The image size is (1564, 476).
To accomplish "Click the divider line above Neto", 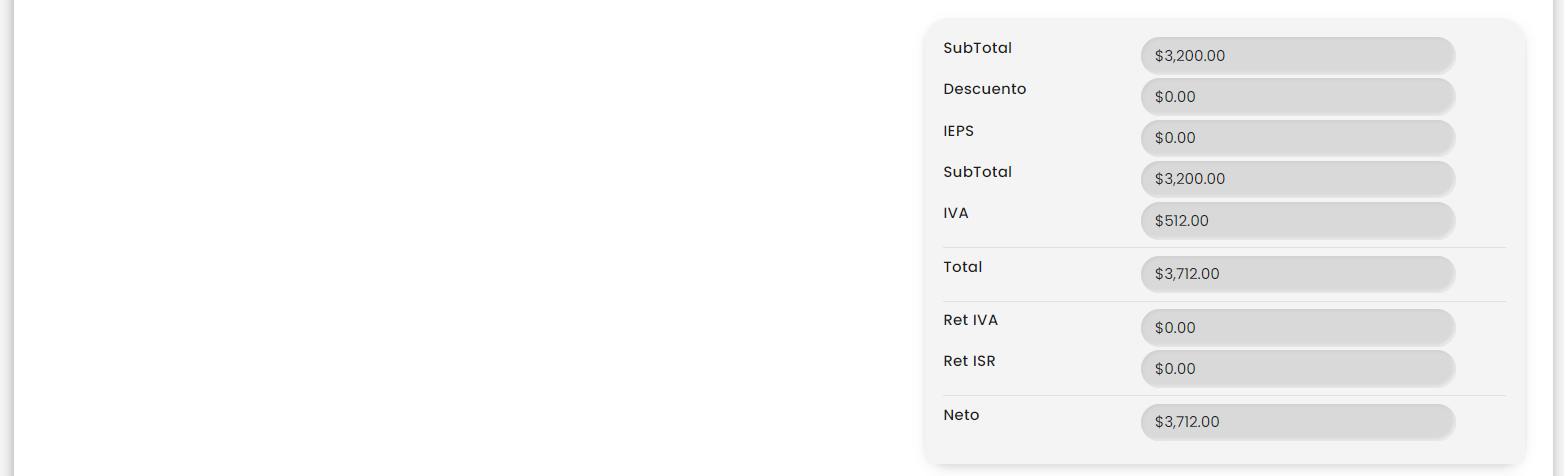I will (x=1224, y=395).
